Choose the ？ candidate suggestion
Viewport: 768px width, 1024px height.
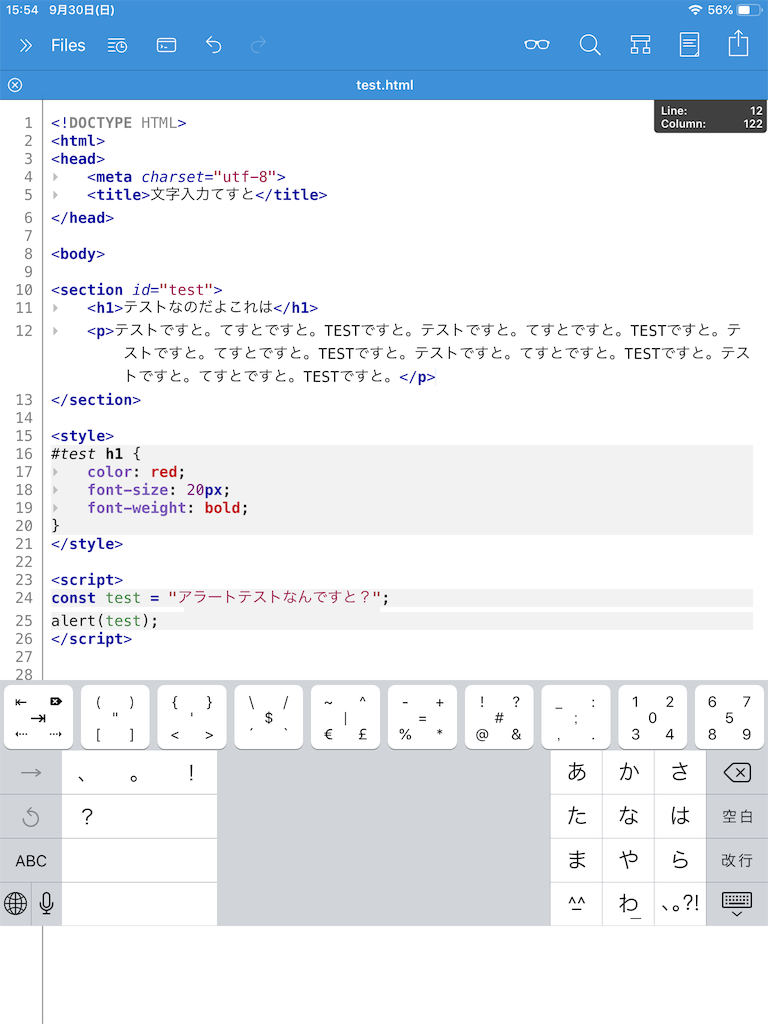click(x=87, y=816)
